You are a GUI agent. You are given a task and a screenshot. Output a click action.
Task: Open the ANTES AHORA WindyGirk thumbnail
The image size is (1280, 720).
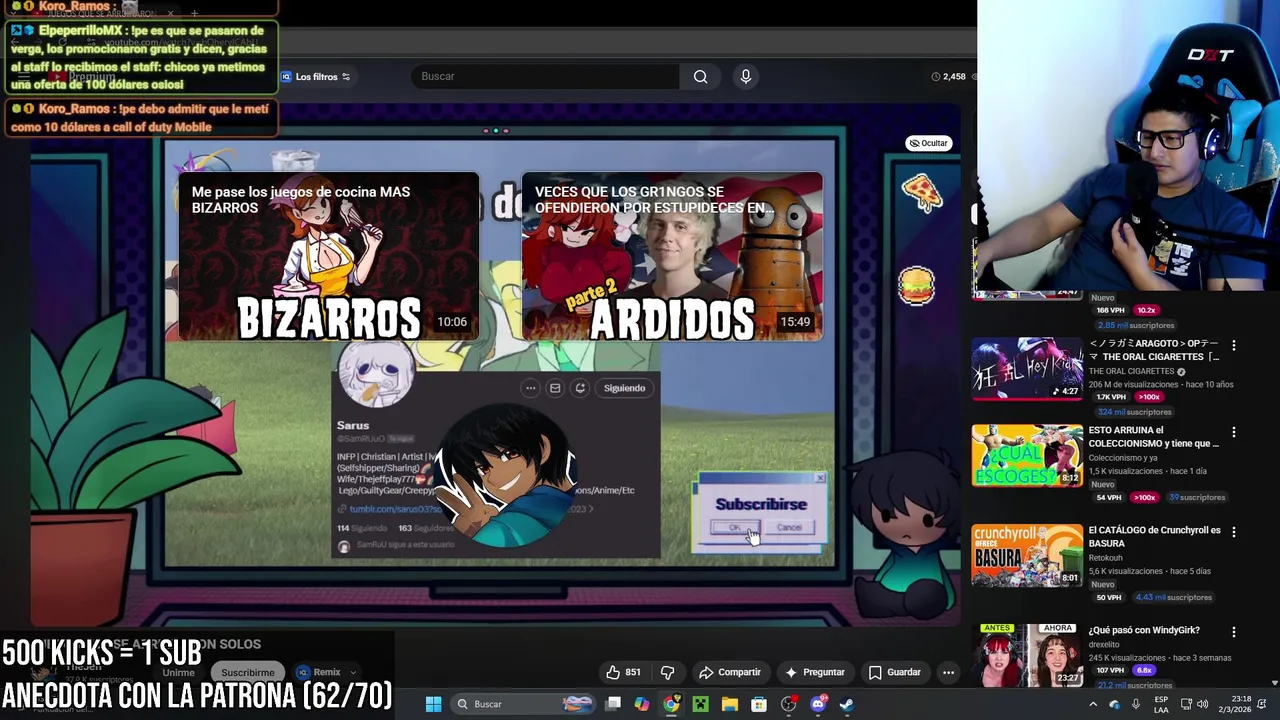click(1027, 655)
